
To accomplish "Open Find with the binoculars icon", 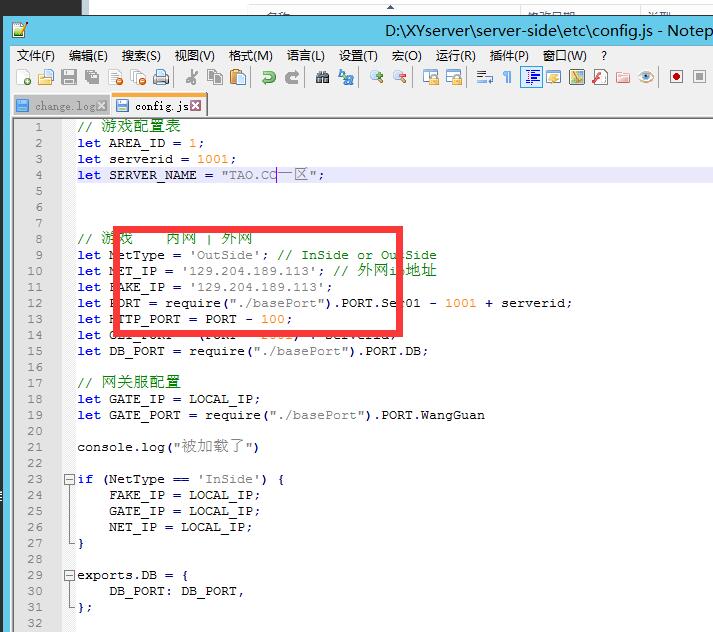I will tap(322, 77).
